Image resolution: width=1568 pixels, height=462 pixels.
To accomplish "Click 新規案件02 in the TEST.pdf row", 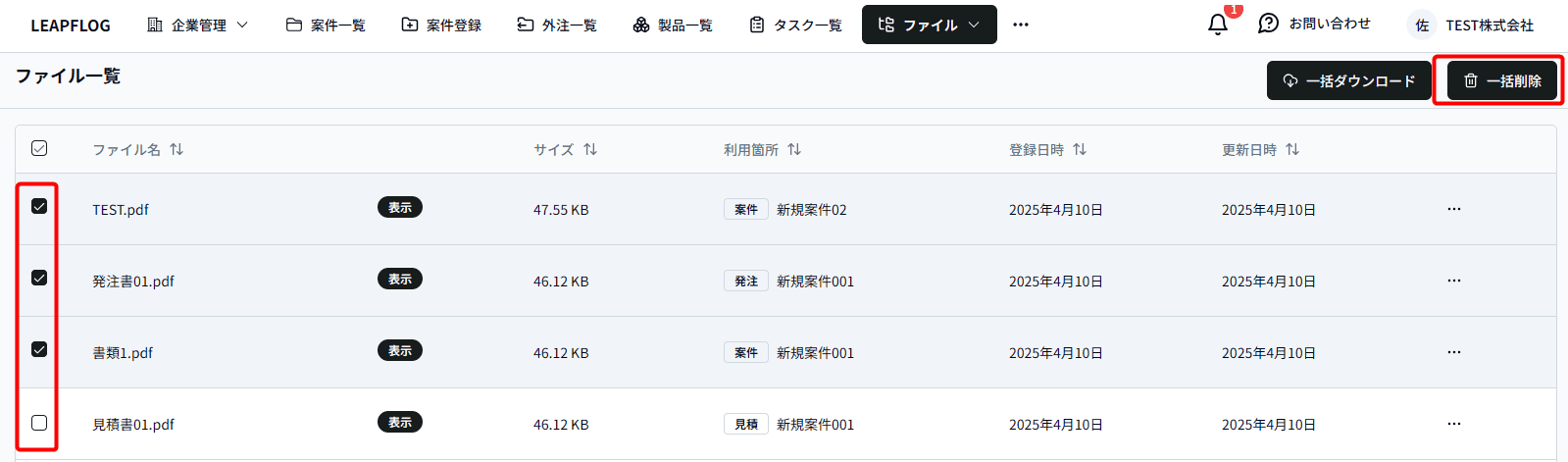I will pos(812,210).
